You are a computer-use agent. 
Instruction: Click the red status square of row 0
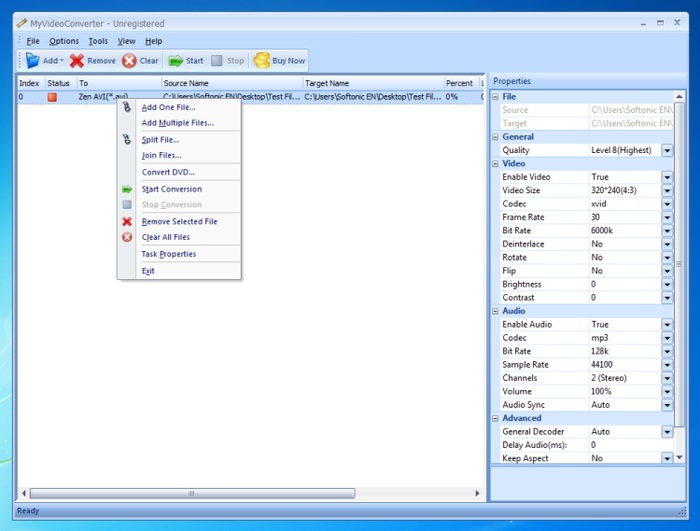[x=52, y=97]
